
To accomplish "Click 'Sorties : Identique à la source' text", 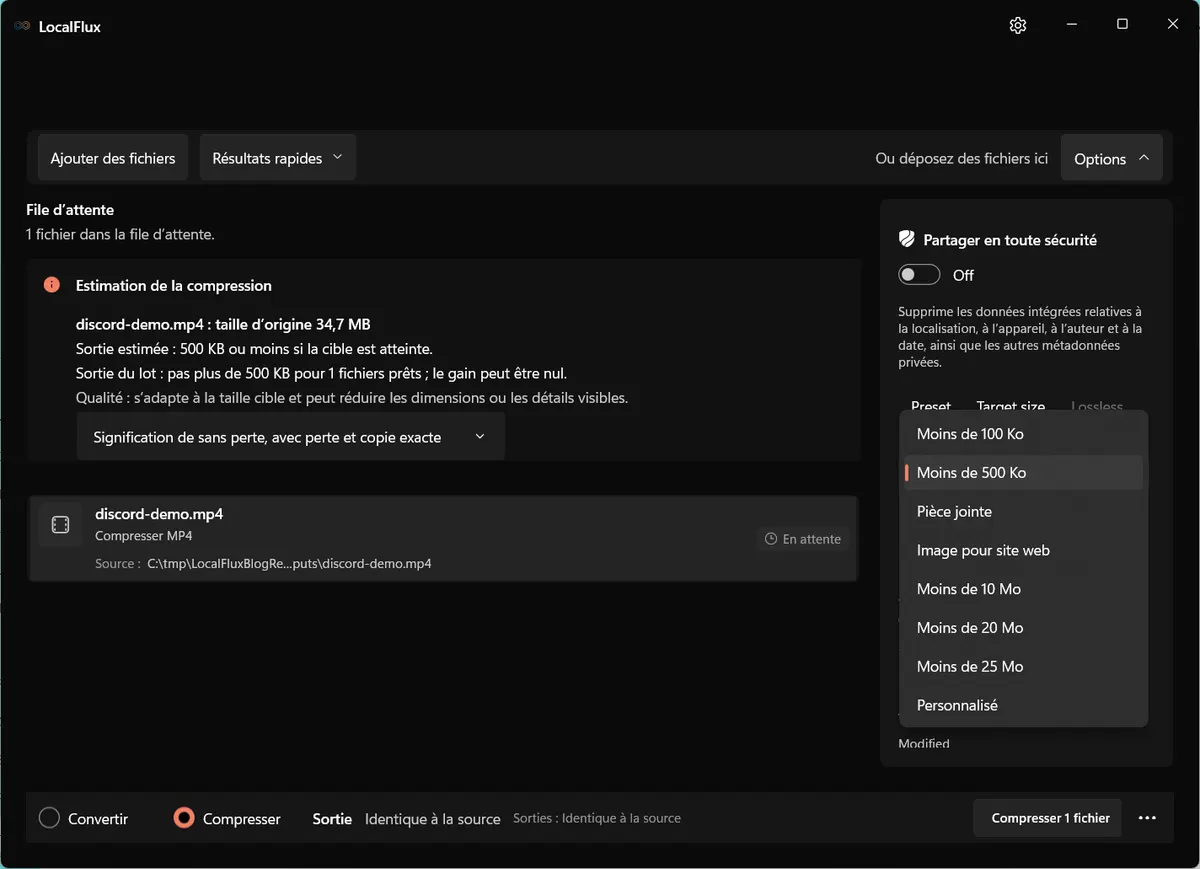I will click(x=597, y=818).
